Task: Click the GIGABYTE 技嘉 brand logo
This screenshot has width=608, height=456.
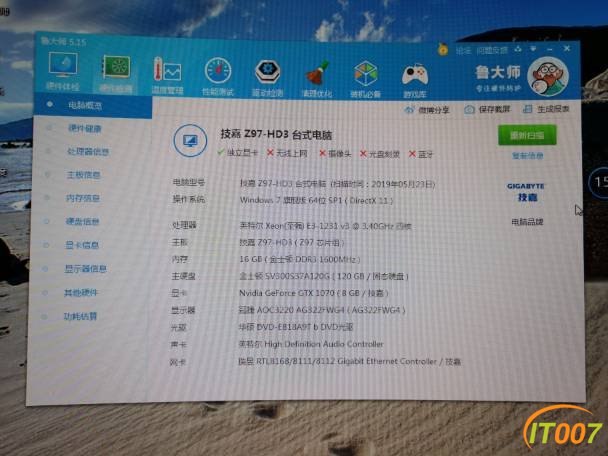Action: 526,192
